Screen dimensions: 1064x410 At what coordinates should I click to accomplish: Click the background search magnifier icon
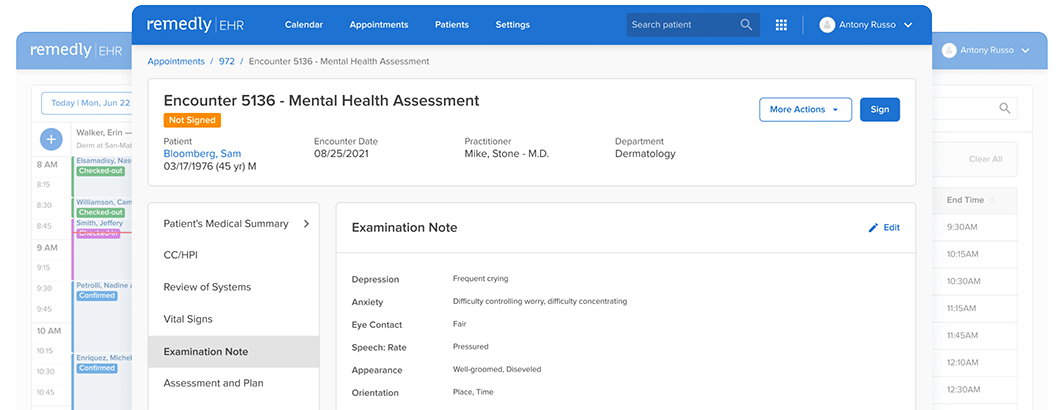1005,109
